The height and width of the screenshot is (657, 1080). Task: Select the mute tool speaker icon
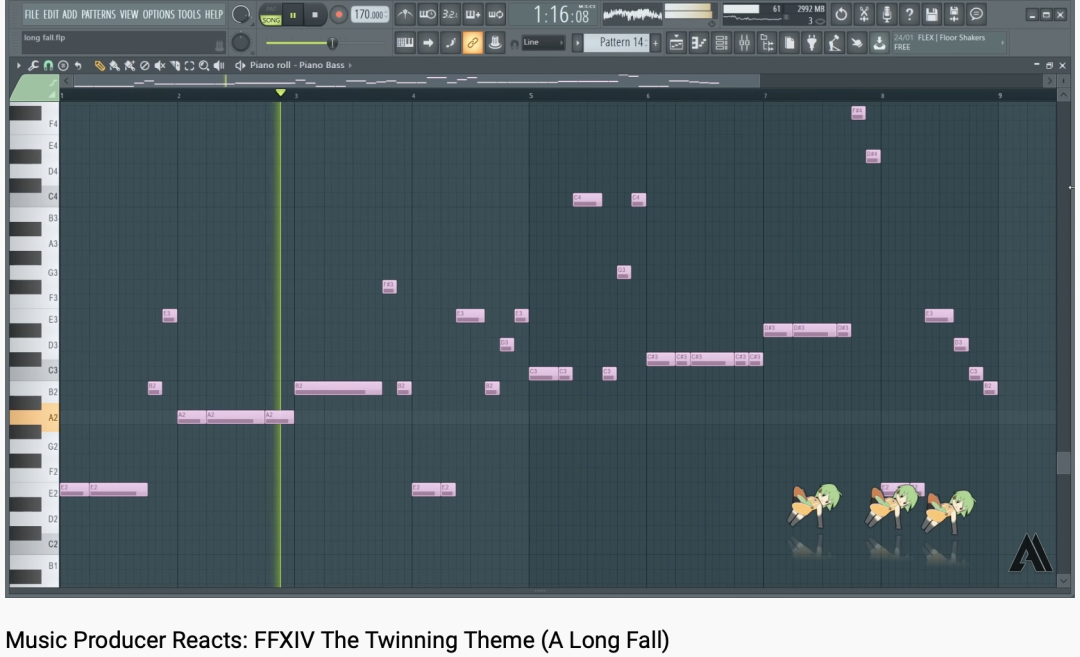point(160,65)
